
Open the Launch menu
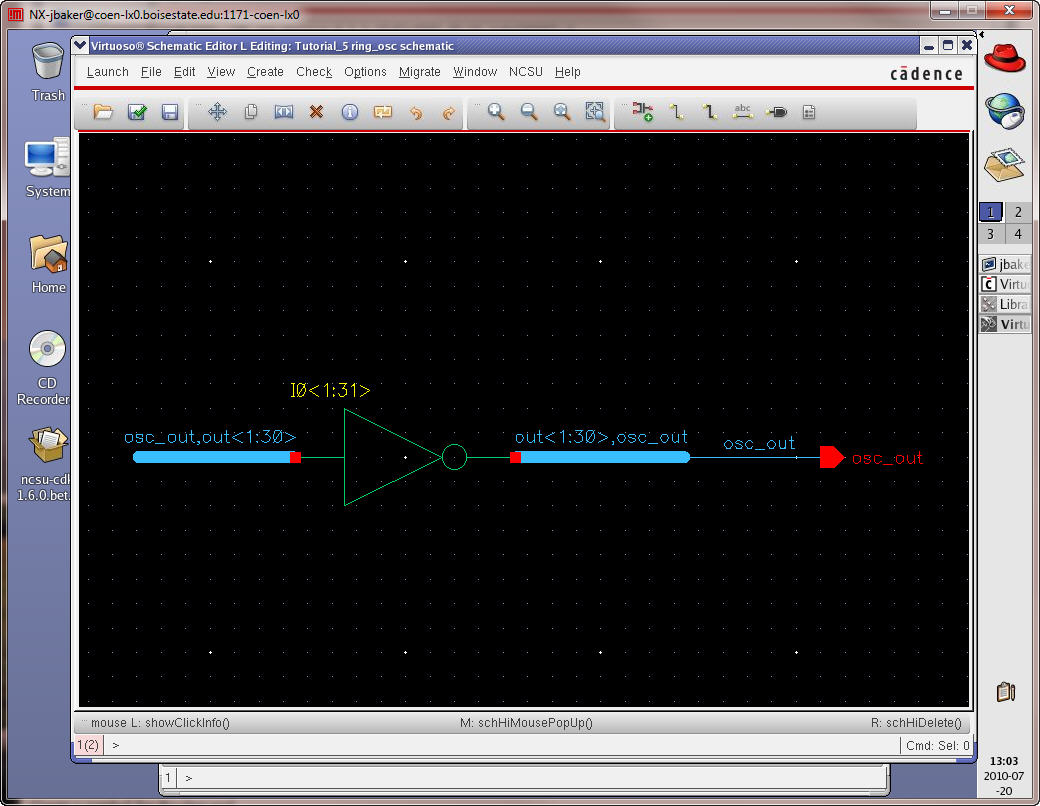tap(107, 72)
